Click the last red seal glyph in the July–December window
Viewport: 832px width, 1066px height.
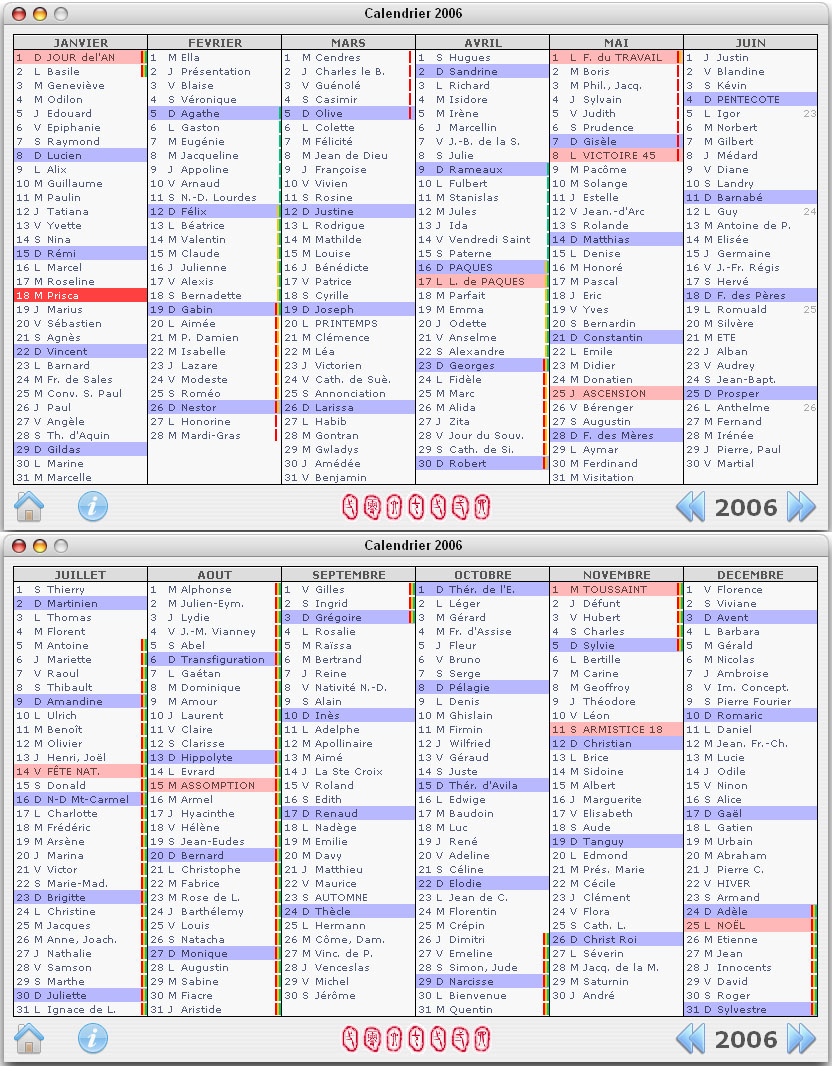(482, 1039)
